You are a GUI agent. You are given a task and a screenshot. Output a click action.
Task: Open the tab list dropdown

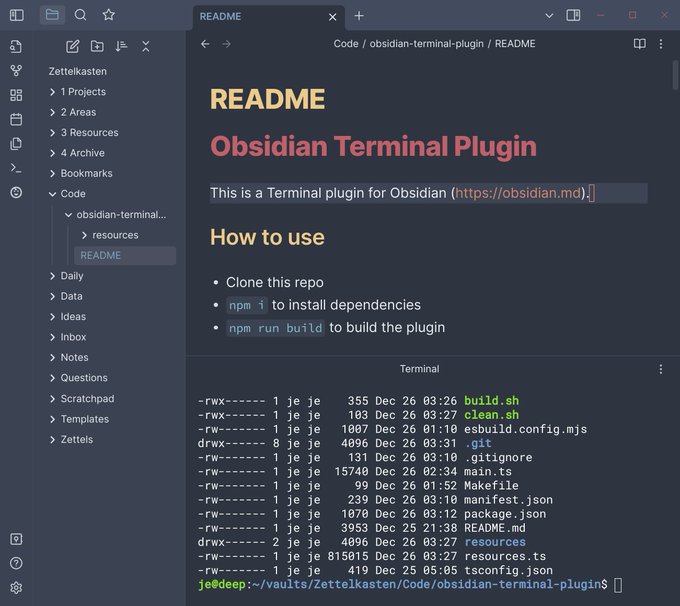coord(549,16)
